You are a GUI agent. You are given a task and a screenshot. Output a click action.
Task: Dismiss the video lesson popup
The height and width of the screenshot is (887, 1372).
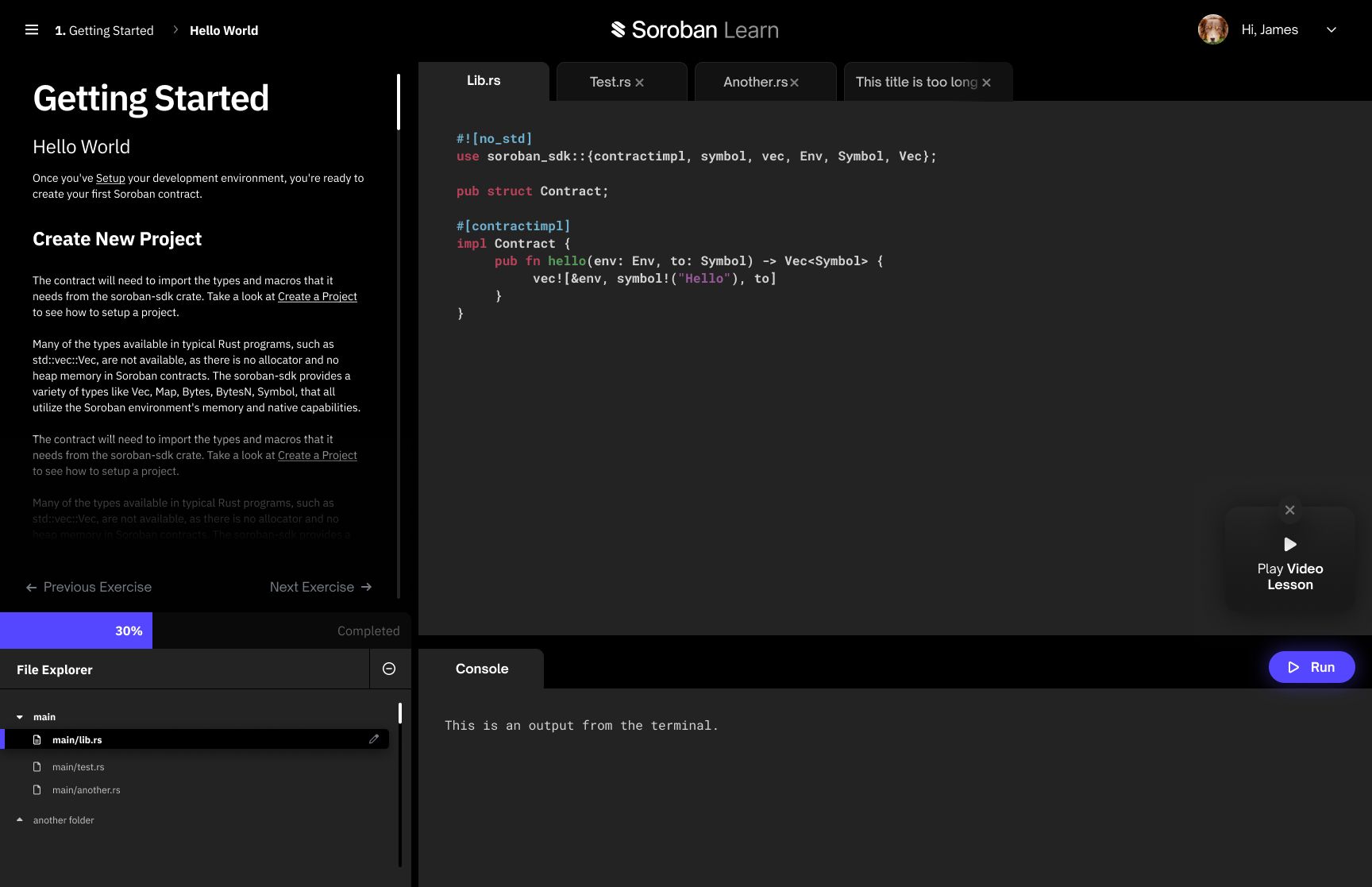1289,510
